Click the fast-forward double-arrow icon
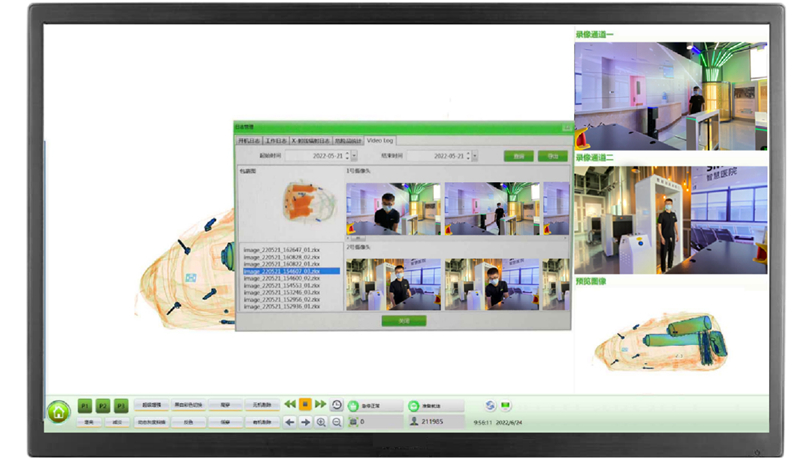This screenshot has width=800, height=458. tap(320, 404)
